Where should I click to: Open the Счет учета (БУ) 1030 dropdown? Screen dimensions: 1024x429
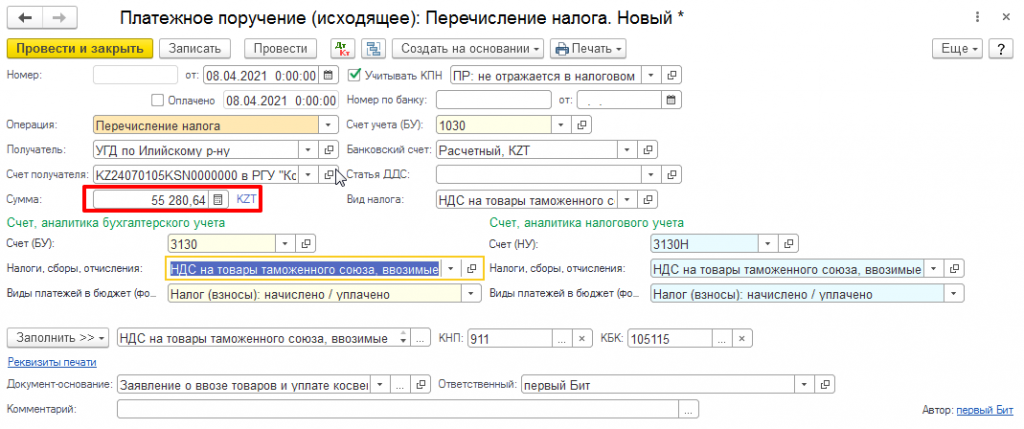562,125
